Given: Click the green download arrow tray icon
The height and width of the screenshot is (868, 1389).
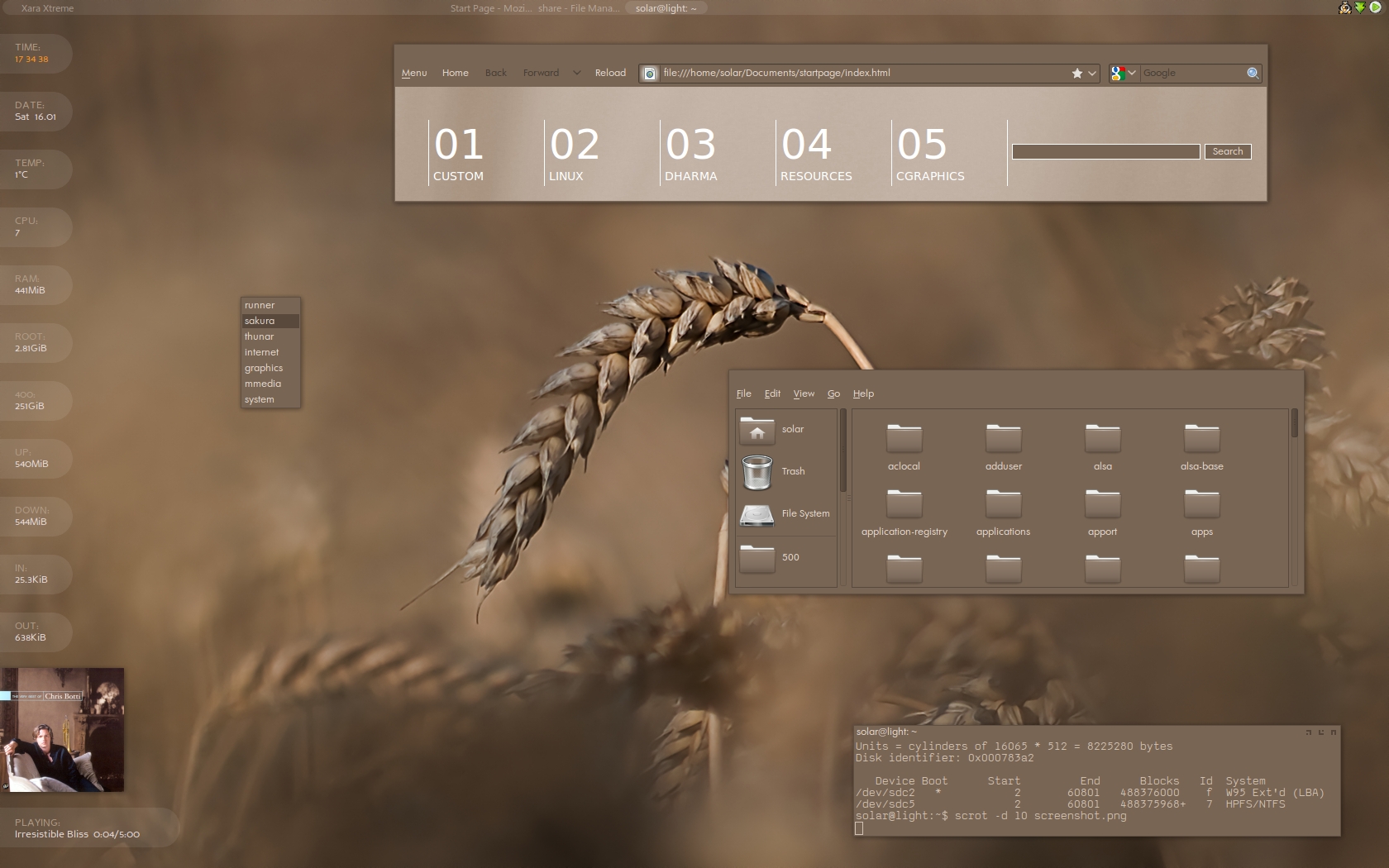Looking at the screenshot, I should coord(1360,7).
